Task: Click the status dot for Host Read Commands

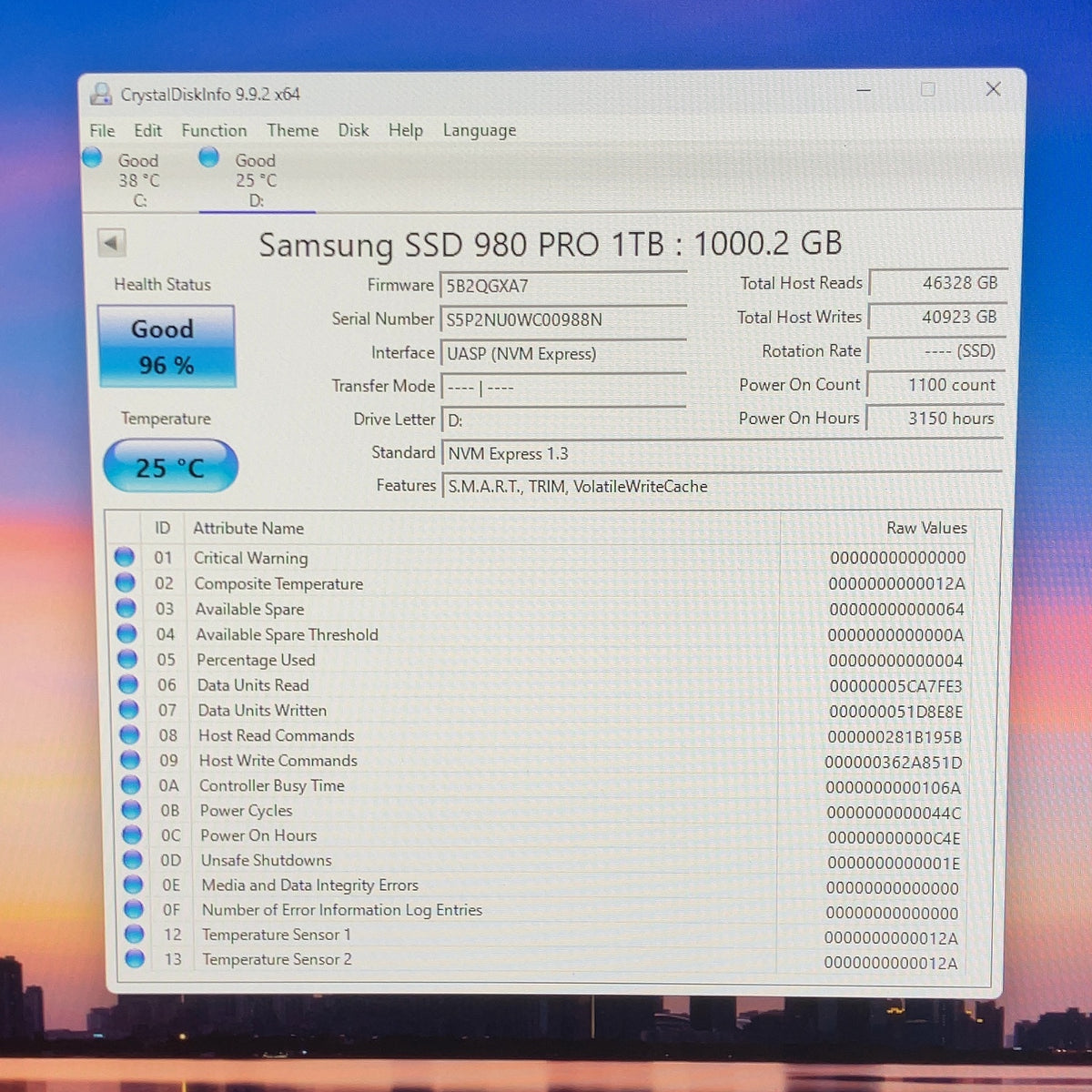Action: pos(130,734)
